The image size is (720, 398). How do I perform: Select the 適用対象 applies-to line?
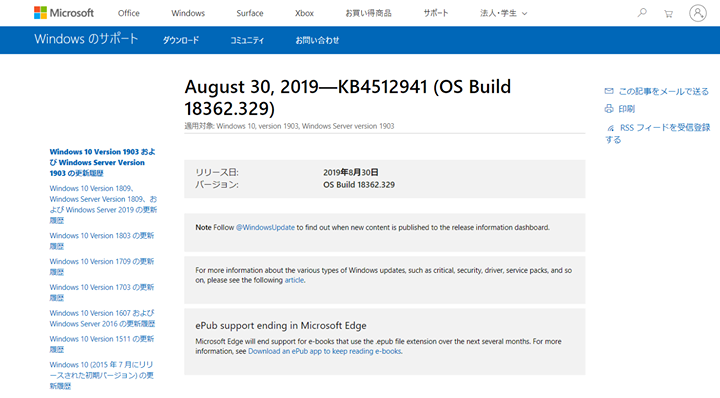tap(289, 126)
